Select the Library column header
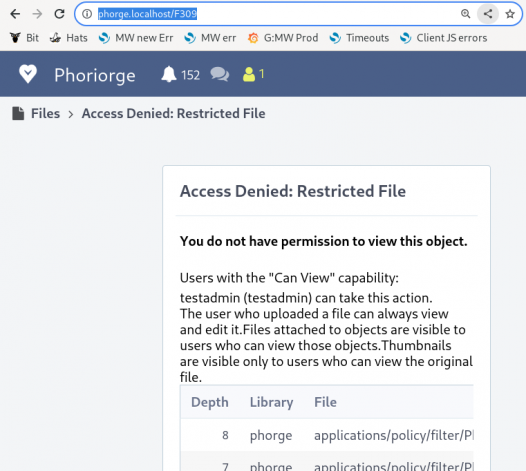The width and height of the screenshot is (526, 471). pyautogui.click(x=271, y=402)
